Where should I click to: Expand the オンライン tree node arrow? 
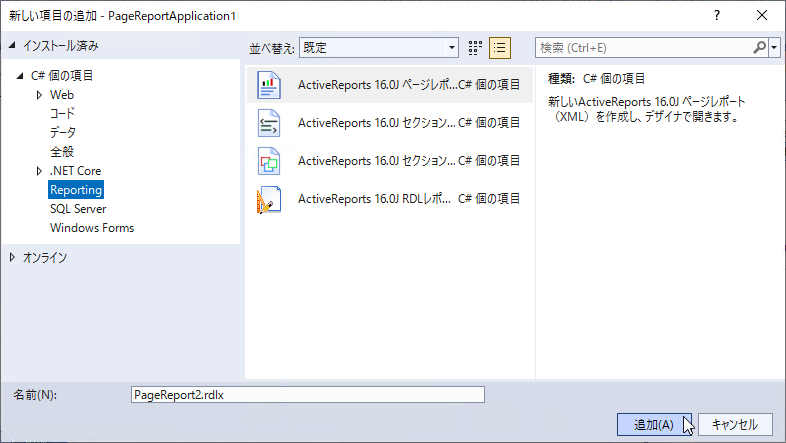pos(12,257)
